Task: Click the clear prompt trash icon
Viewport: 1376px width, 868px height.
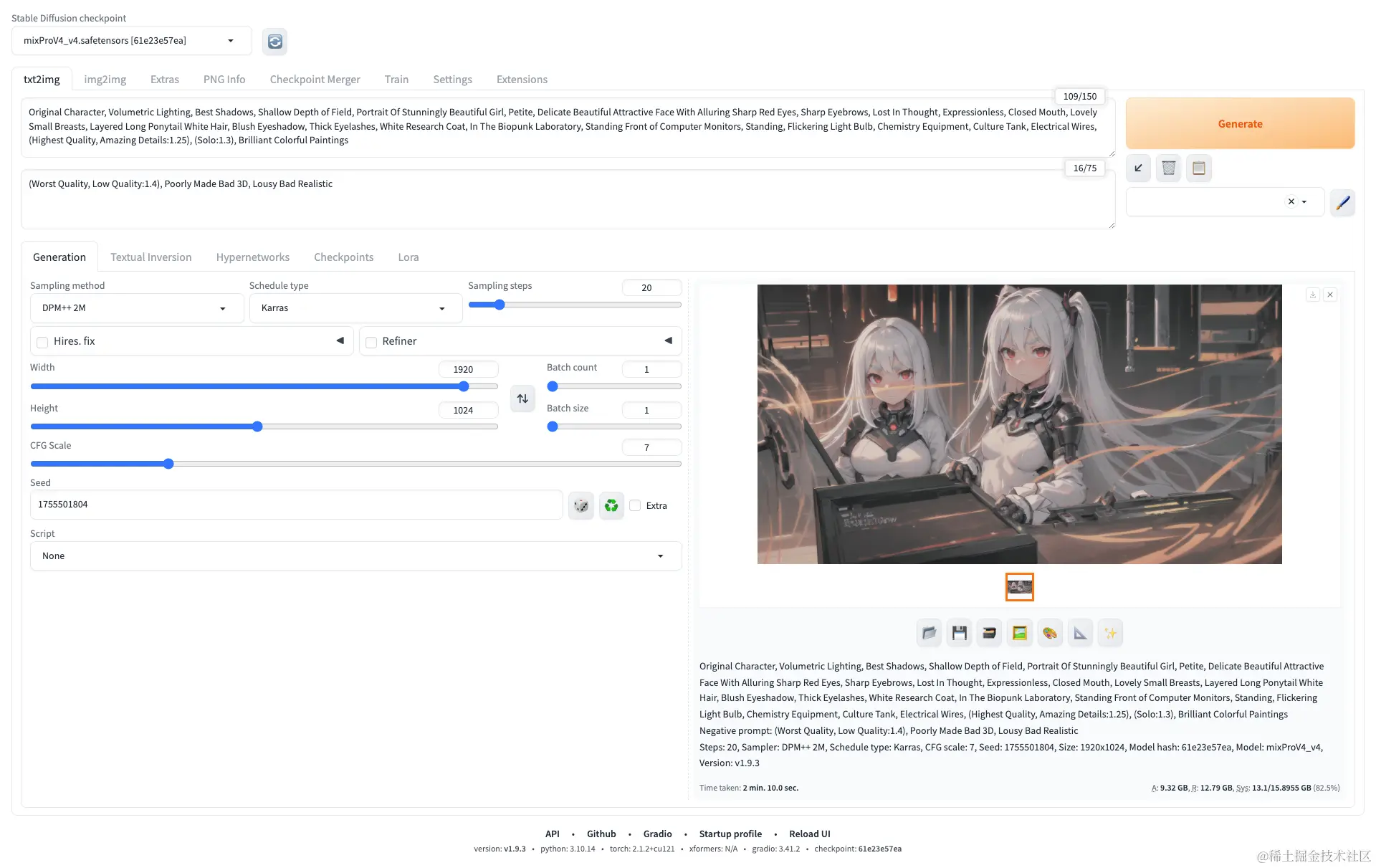Action: pyautogui.click(x=1168, y=168)
